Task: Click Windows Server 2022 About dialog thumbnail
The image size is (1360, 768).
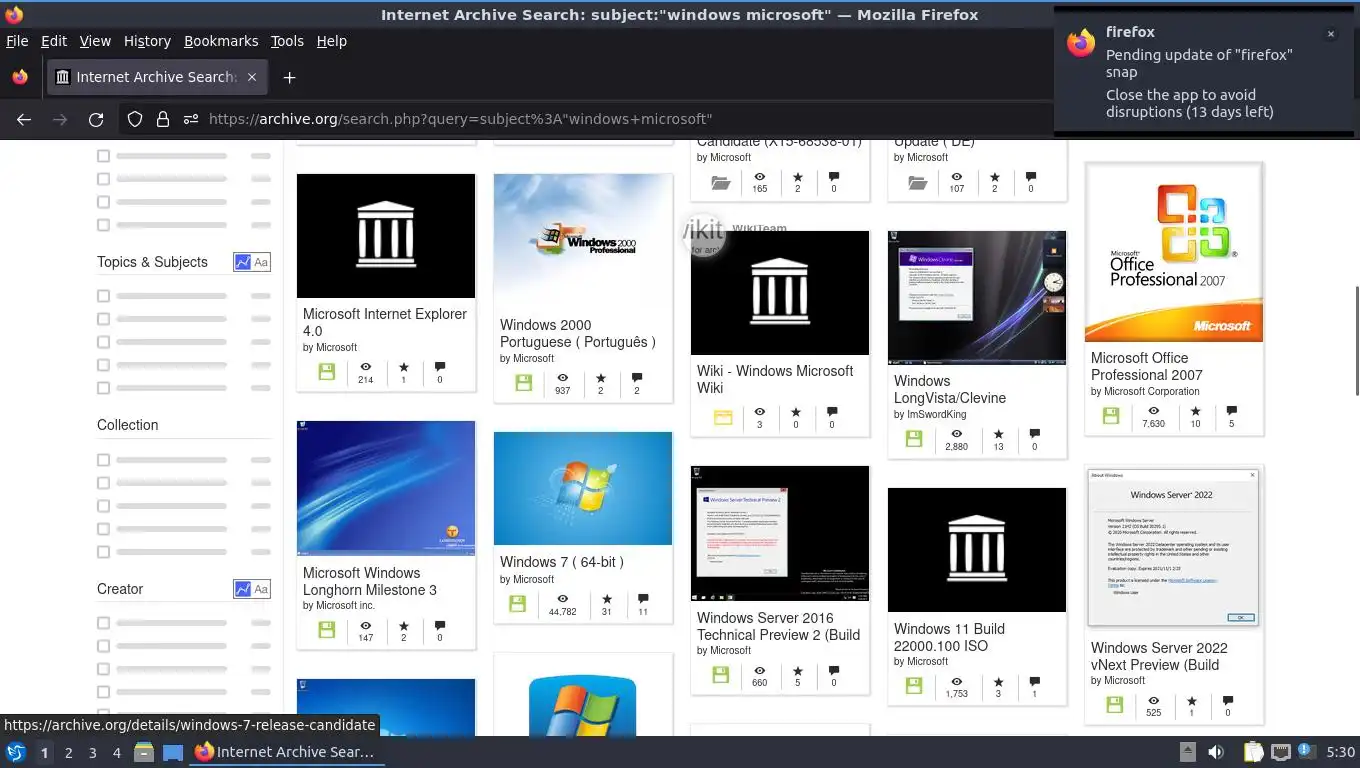Action: click(1174, 547)
